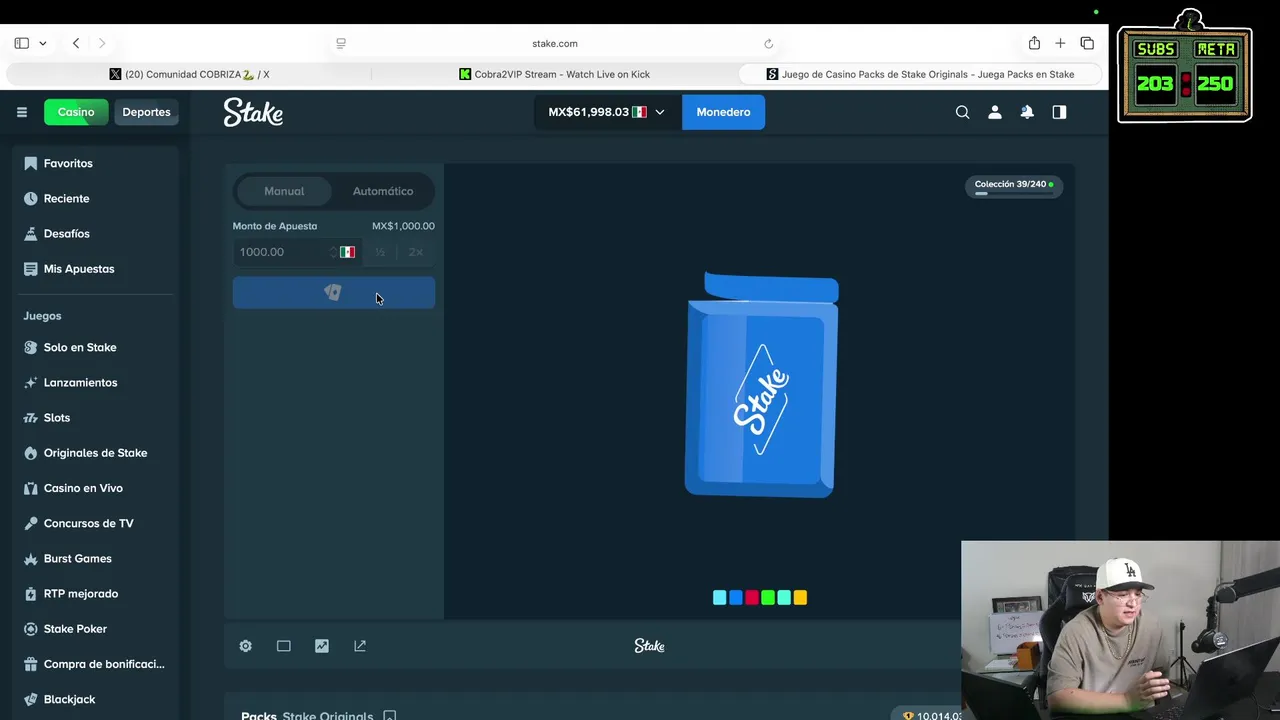Open Originales de Stake category
The width and height of the screenshot is (1280, 720).
[x=97, y=452]
